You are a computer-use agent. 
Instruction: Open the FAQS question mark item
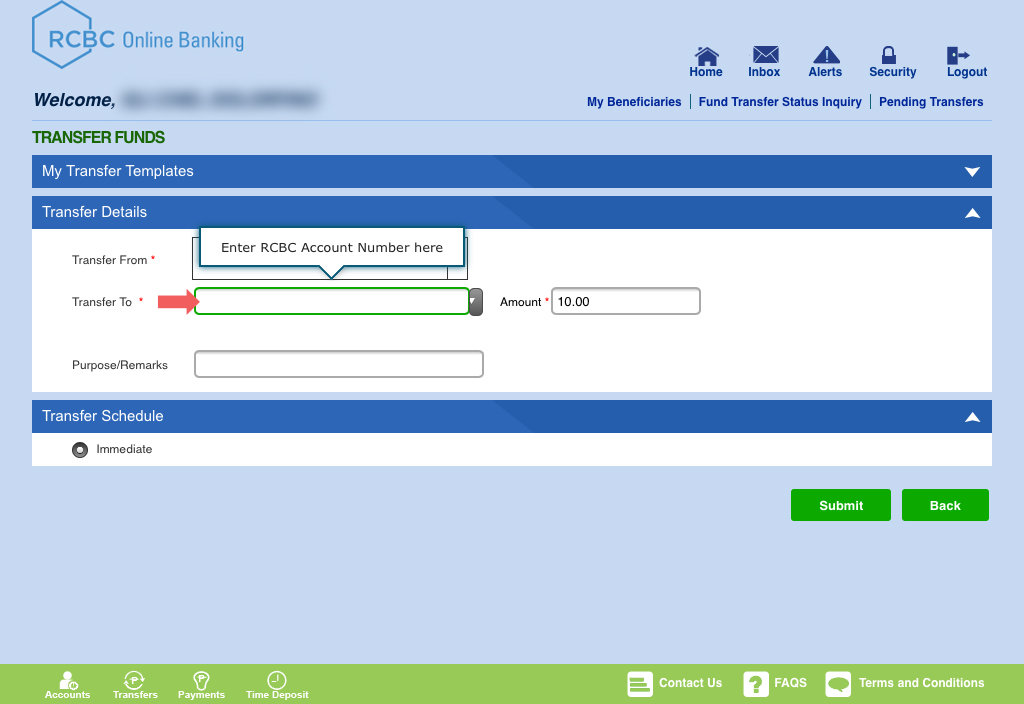click(775, 684)
